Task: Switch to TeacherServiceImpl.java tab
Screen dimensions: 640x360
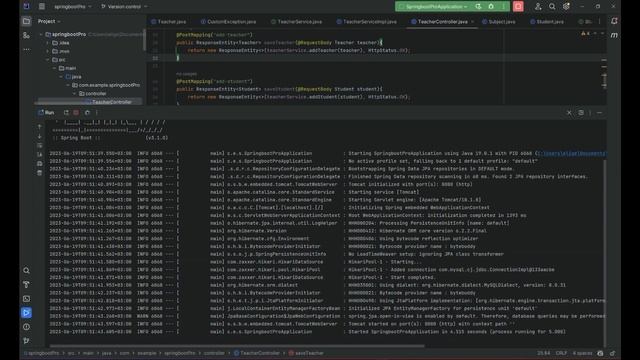Action: (367, 22)
